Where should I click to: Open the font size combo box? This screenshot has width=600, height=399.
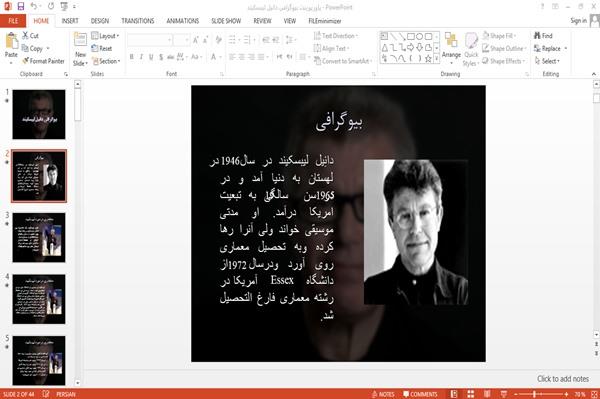click(x=181, y=40)
